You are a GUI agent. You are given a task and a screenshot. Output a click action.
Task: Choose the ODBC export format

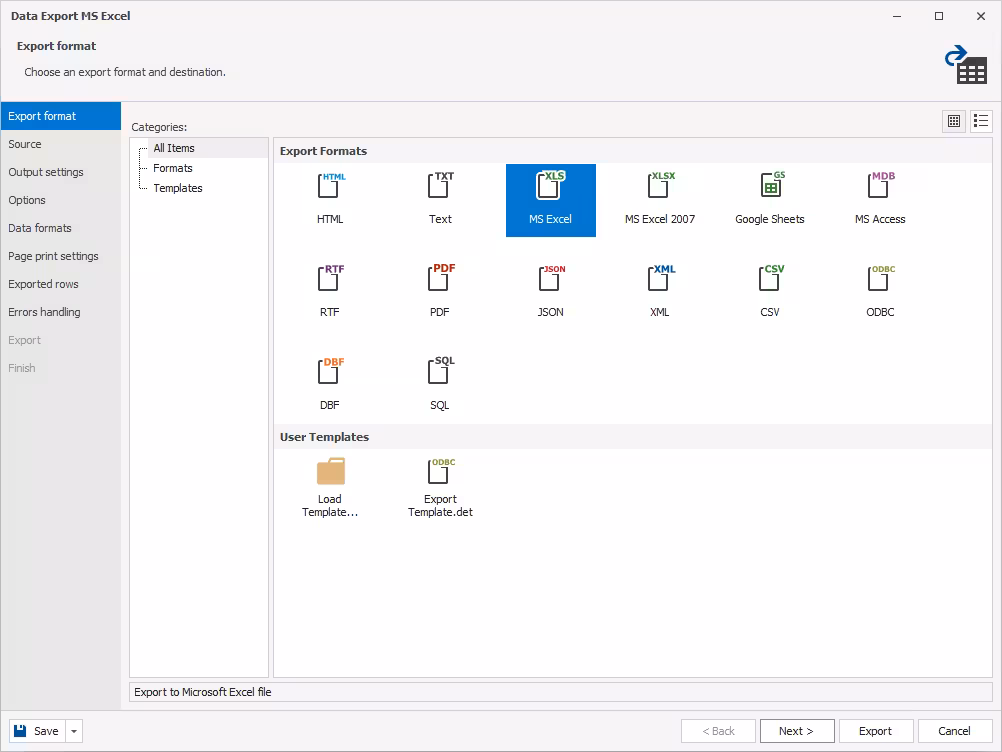[880, 293]
